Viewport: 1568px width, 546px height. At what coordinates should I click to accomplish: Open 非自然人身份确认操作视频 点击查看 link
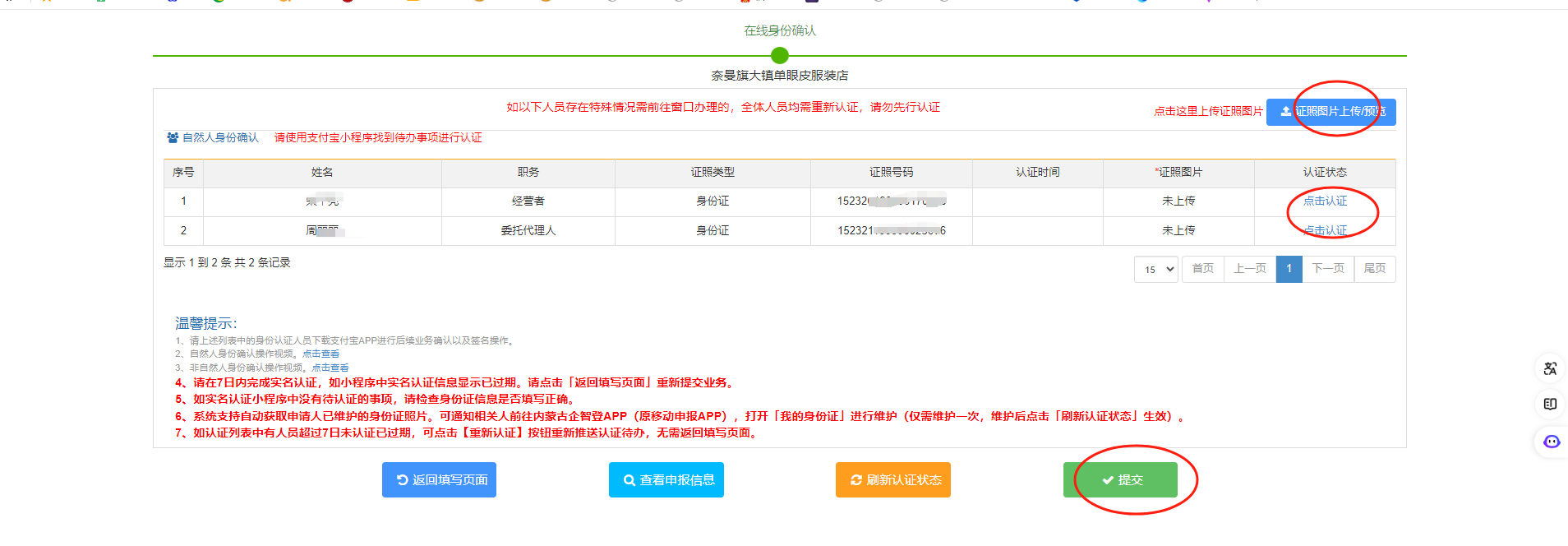click(x=330, y=368)
